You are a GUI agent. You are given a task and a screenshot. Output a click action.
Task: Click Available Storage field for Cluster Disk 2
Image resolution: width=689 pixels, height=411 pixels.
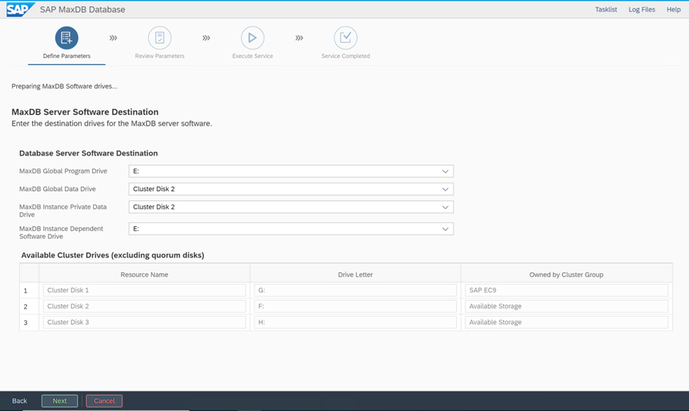(x=566, y=306)
